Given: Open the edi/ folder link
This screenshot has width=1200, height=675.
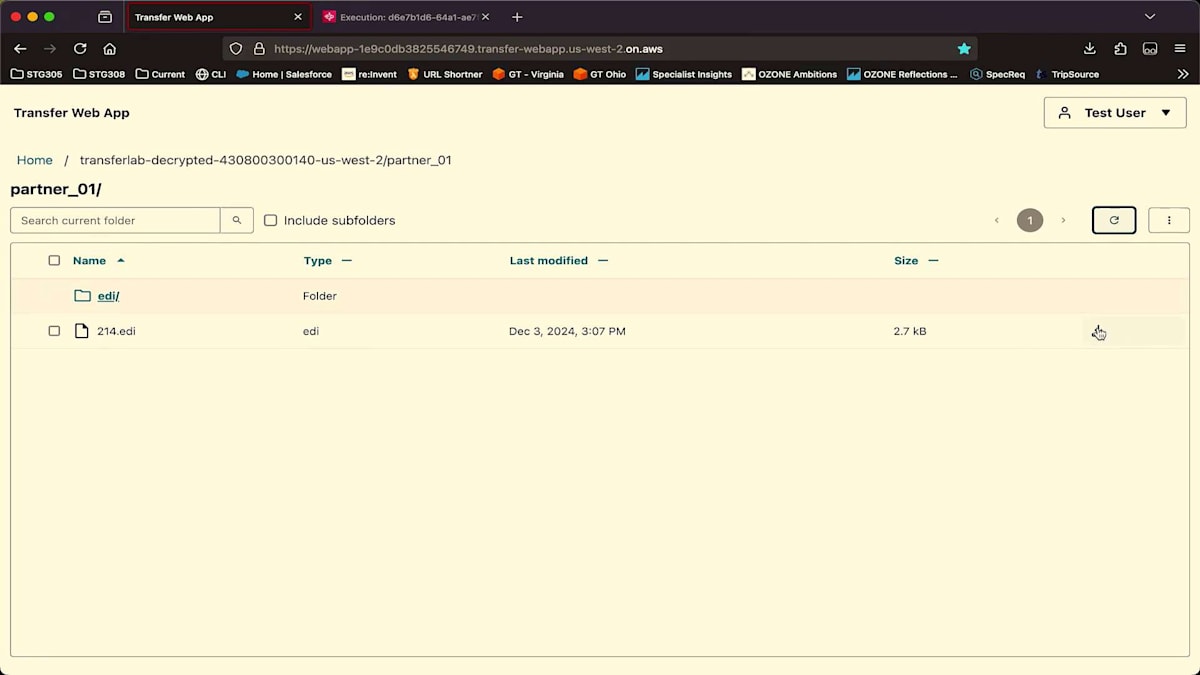Looking at the screenshot, I should (108, 296).
